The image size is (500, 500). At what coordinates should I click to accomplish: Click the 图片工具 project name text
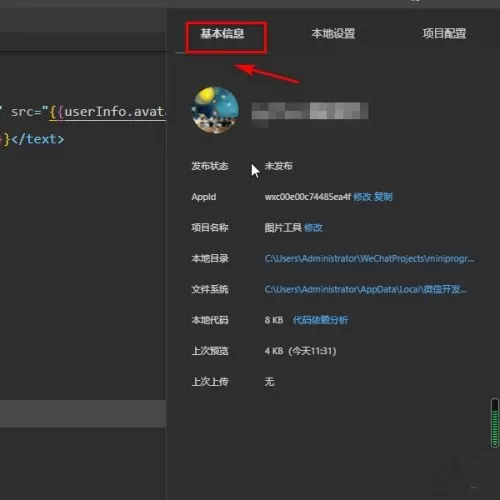pyautogui.click(x=283, y=228)
